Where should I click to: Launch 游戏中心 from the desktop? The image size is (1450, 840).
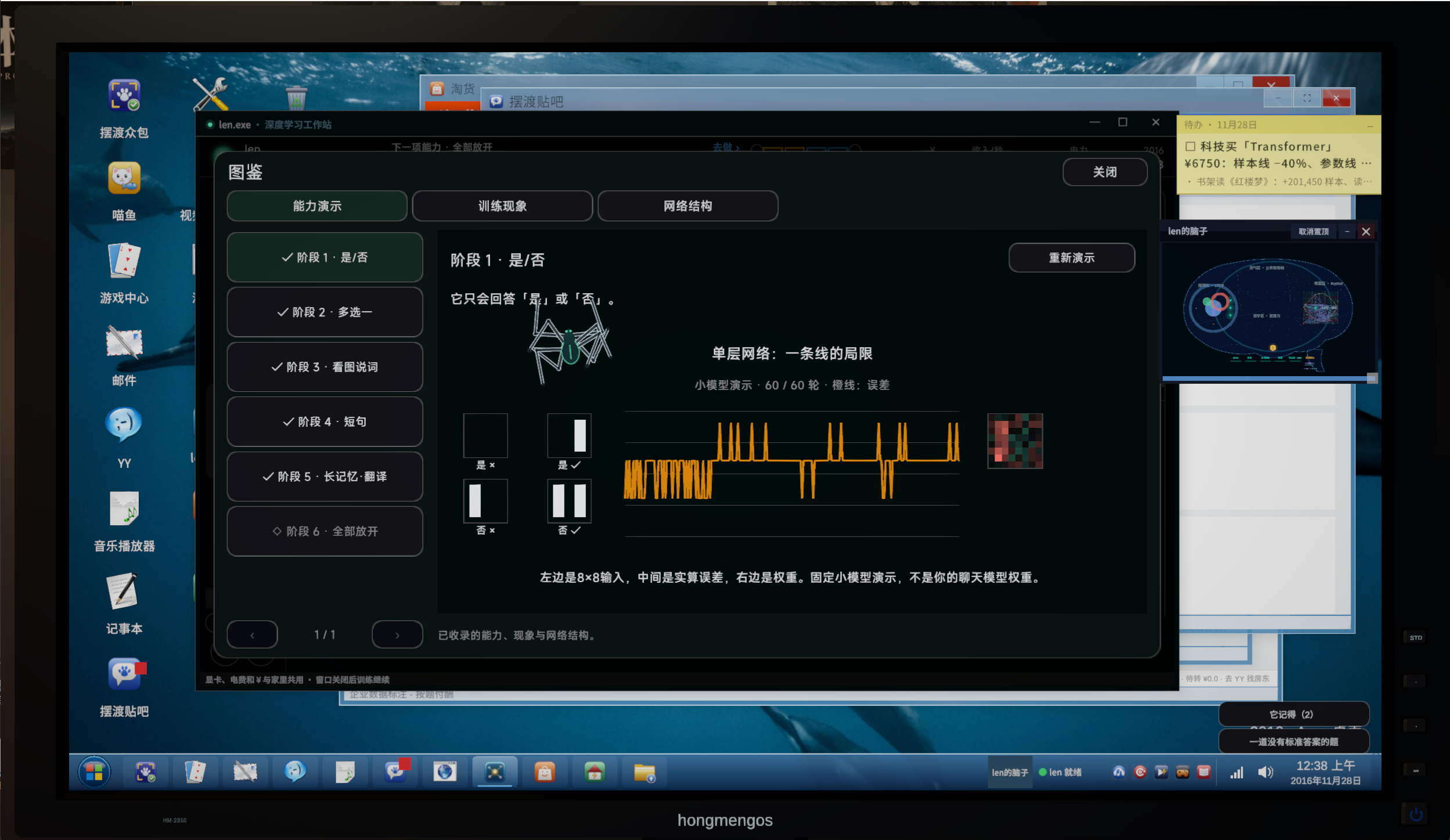coord(124,273)
